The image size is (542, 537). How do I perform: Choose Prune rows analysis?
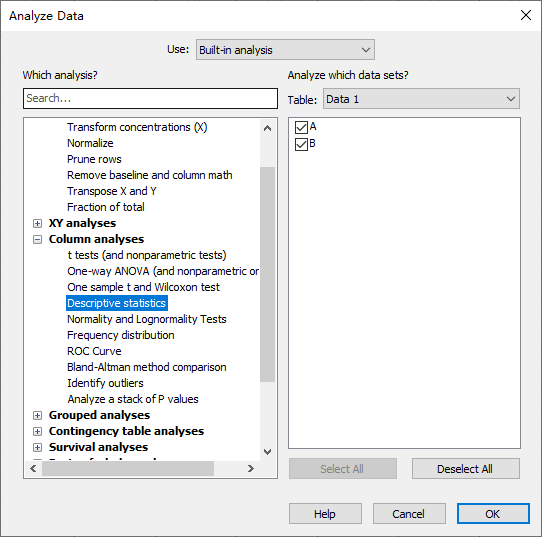94,159
